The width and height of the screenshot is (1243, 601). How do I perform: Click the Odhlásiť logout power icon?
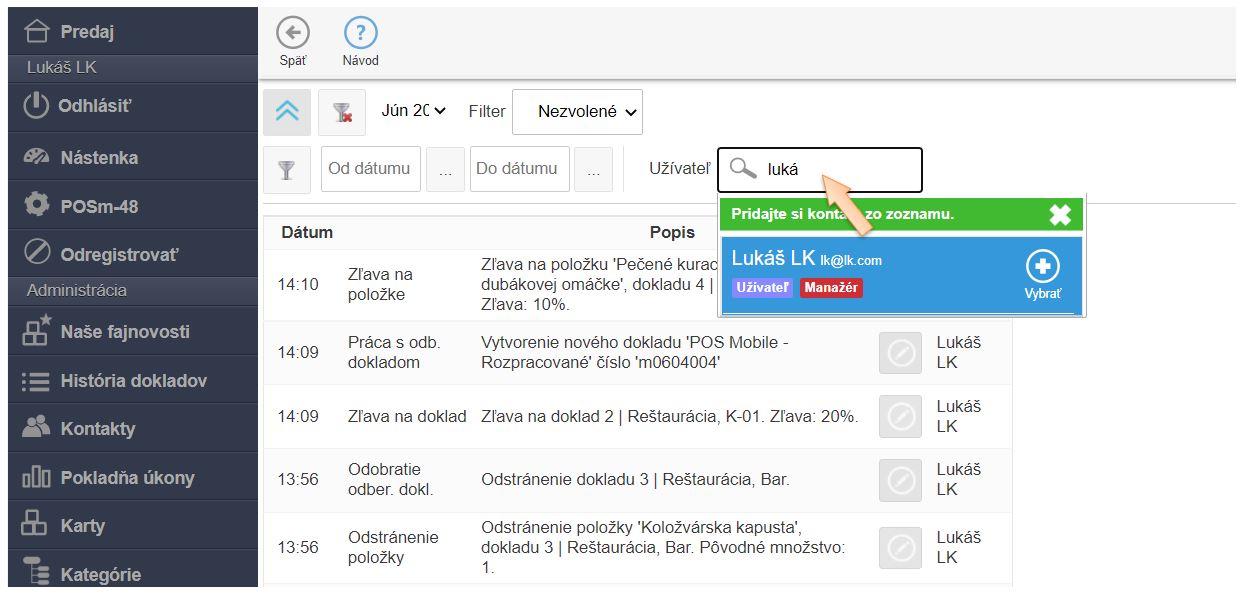(36, 105)
